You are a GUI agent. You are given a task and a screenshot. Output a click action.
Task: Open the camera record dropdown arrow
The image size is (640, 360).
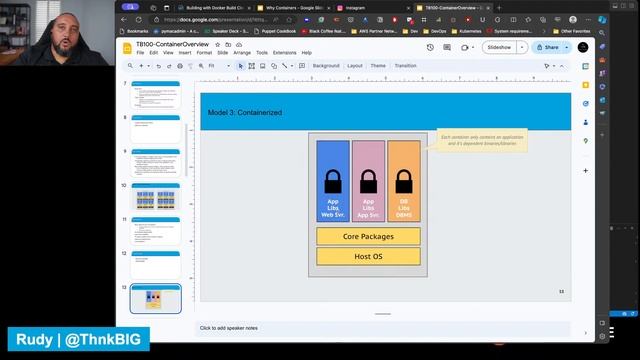pos(473,47)
